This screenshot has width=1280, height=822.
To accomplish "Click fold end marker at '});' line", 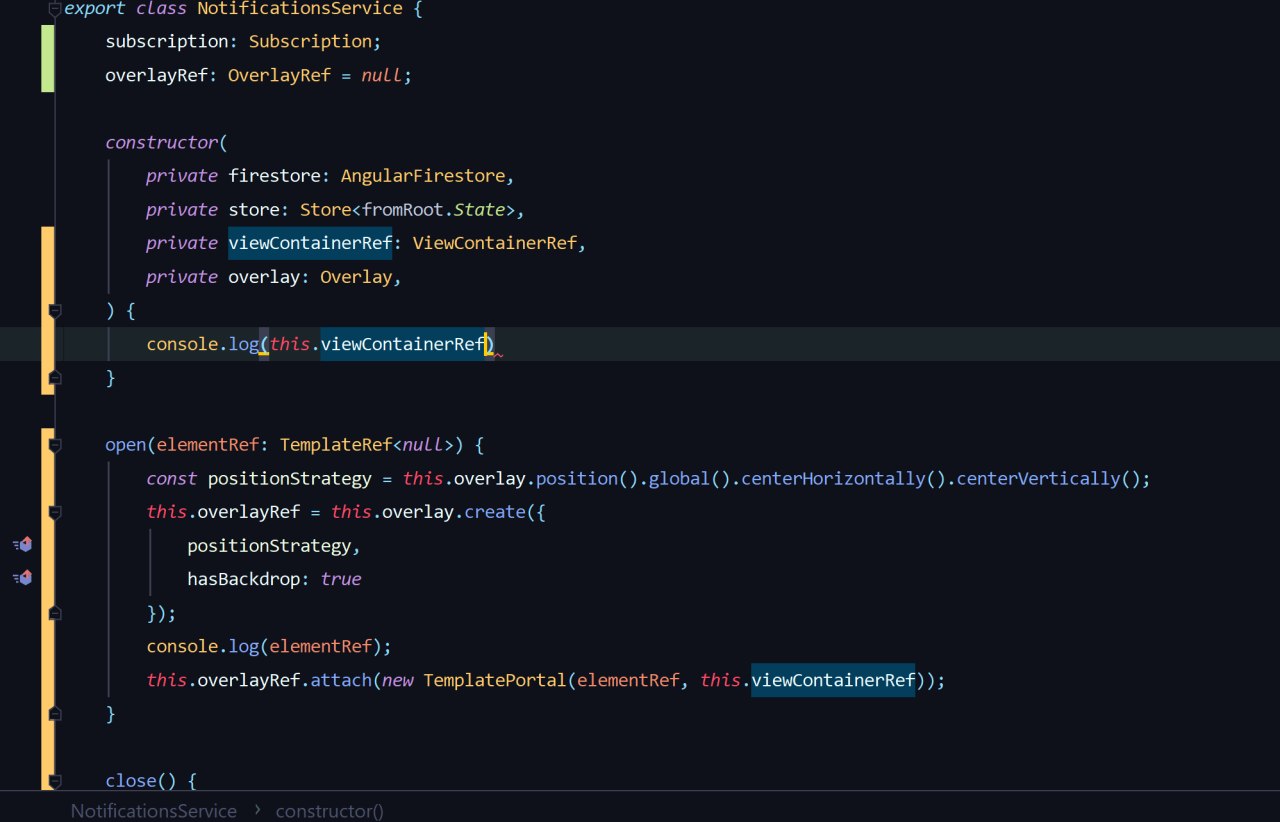I will point(55,612).
